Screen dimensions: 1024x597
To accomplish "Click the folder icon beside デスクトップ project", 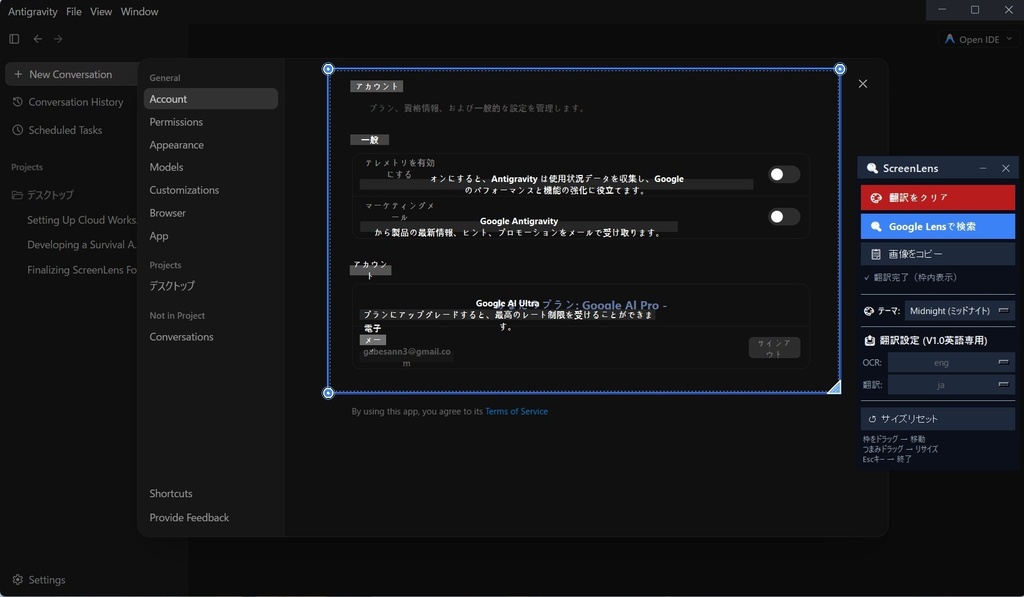I will pyautogui.click(x=17, y=195).
